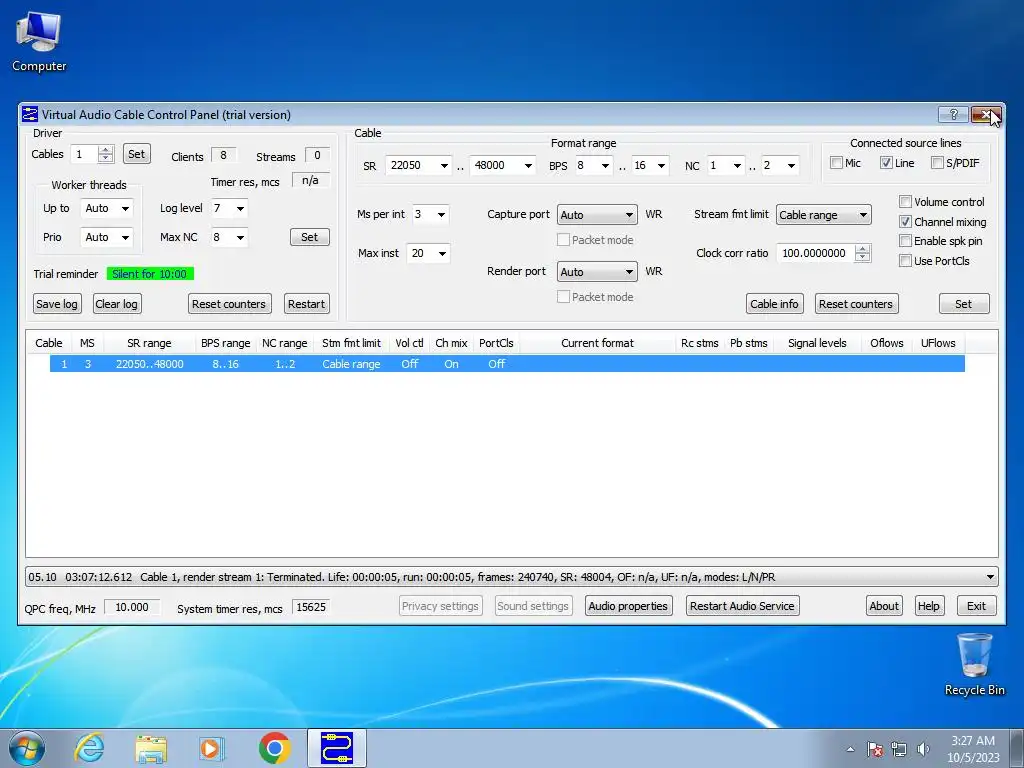The image size is (1024, 768).
Task: Launch Internet Explorer from the taskbar
Action: point(89,748)
